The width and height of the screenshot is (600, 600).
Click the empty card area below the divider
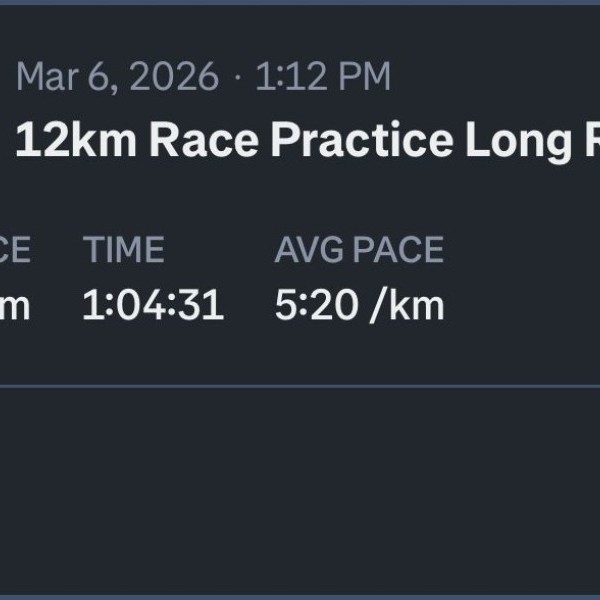pos(300,490)
